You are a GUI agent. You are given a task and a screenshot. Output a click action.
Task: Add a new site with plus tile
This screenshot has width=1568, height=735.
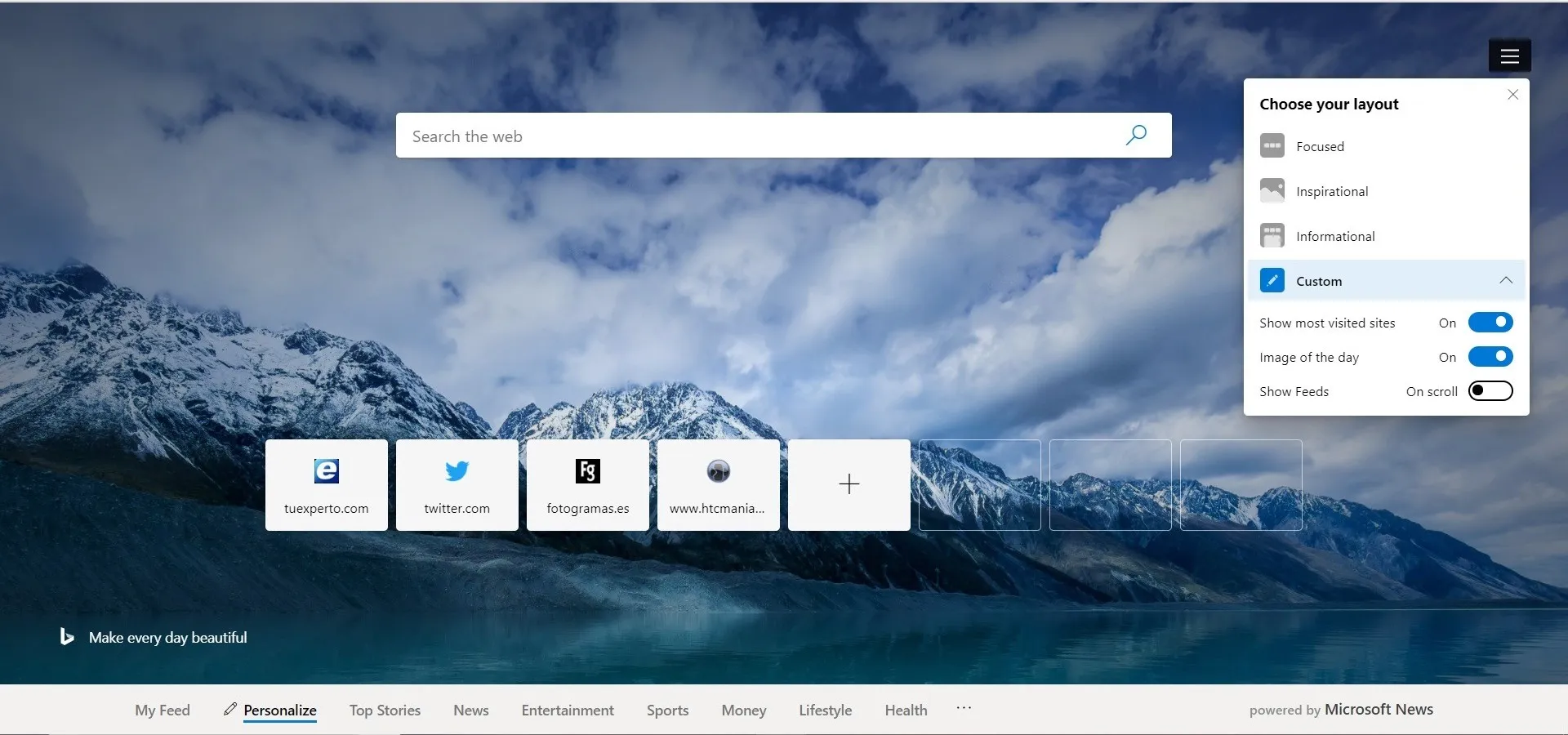pyautogui.click(x=849, y=485)
